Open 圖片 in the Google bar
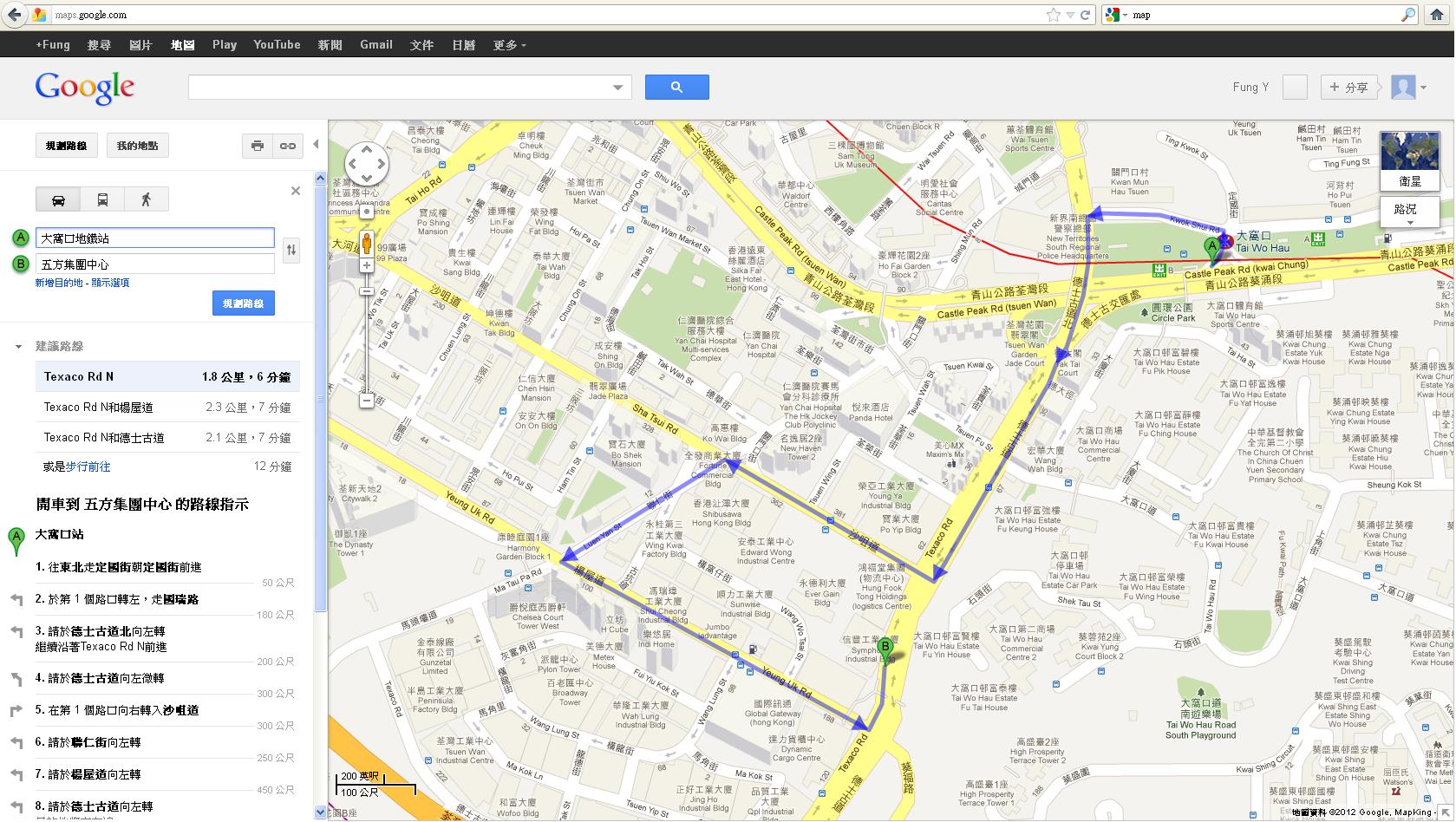The height and width of the screenshot is (822, 1456). [x=140, y=45]
